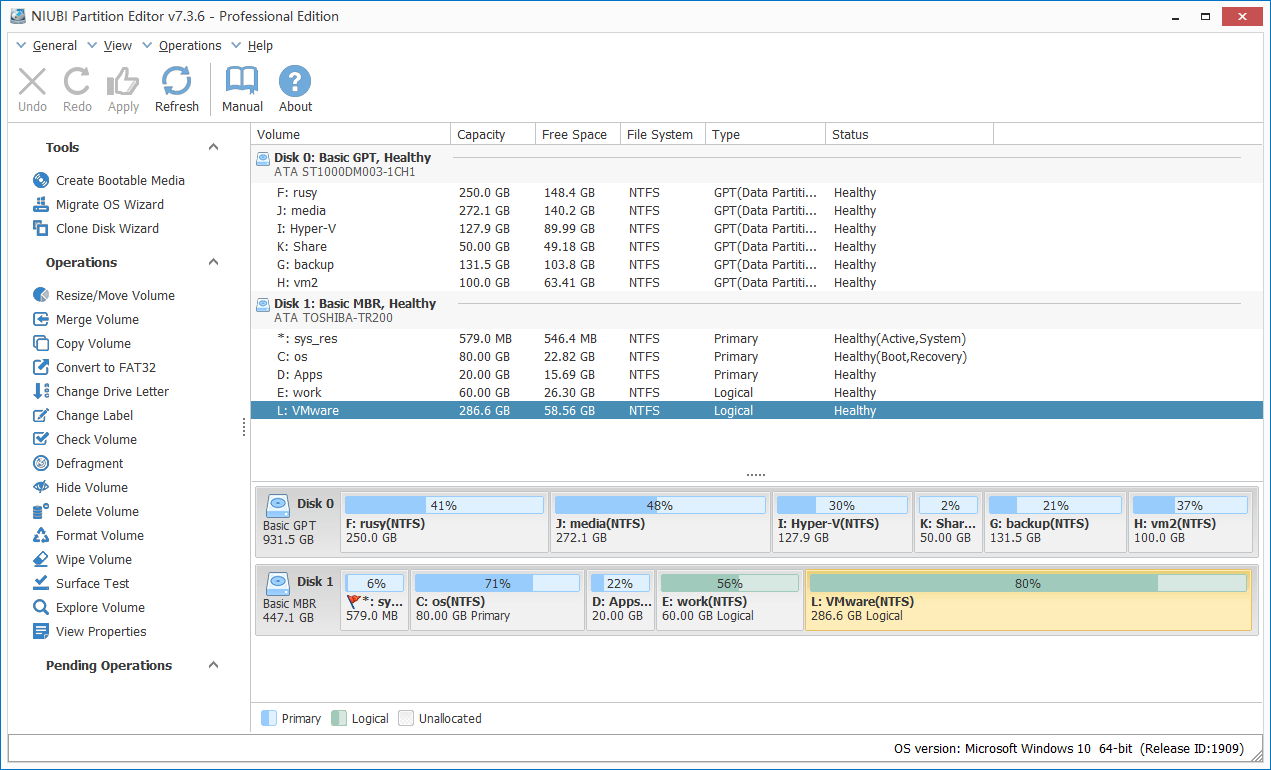This screenshot has height=770, width=1271.
Task: Click the Merge Volume icon
Action: click(x=41, y=319)
